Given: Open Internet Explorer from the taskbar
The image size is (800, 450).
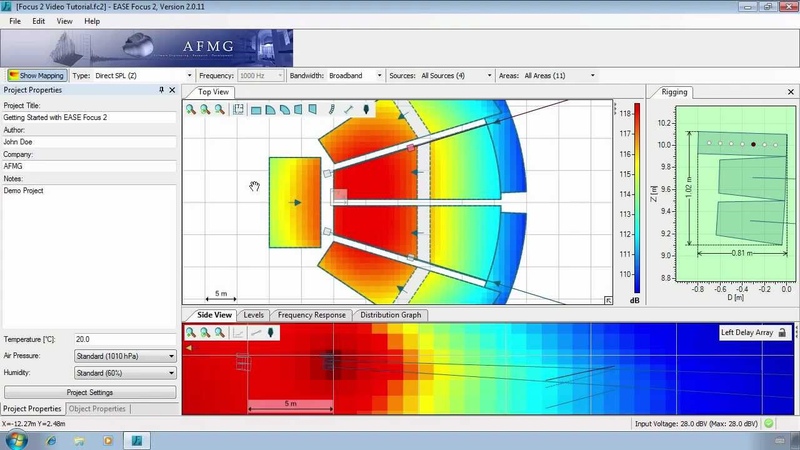Looking at the screenshot, I should [x=51, y=440].
